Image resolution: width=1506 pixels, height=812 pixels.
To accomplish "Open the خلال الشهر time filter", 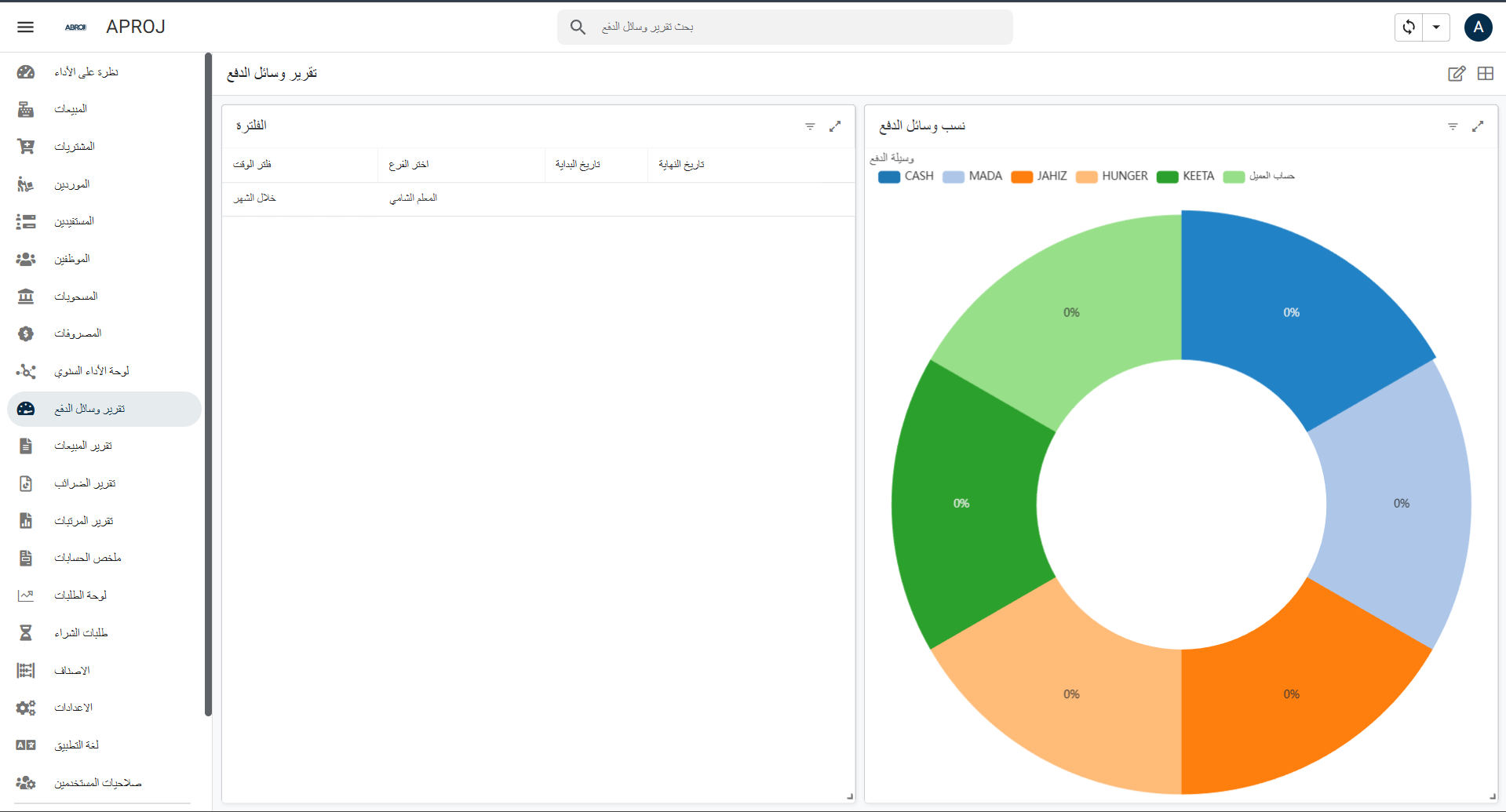I will point(254,198).
